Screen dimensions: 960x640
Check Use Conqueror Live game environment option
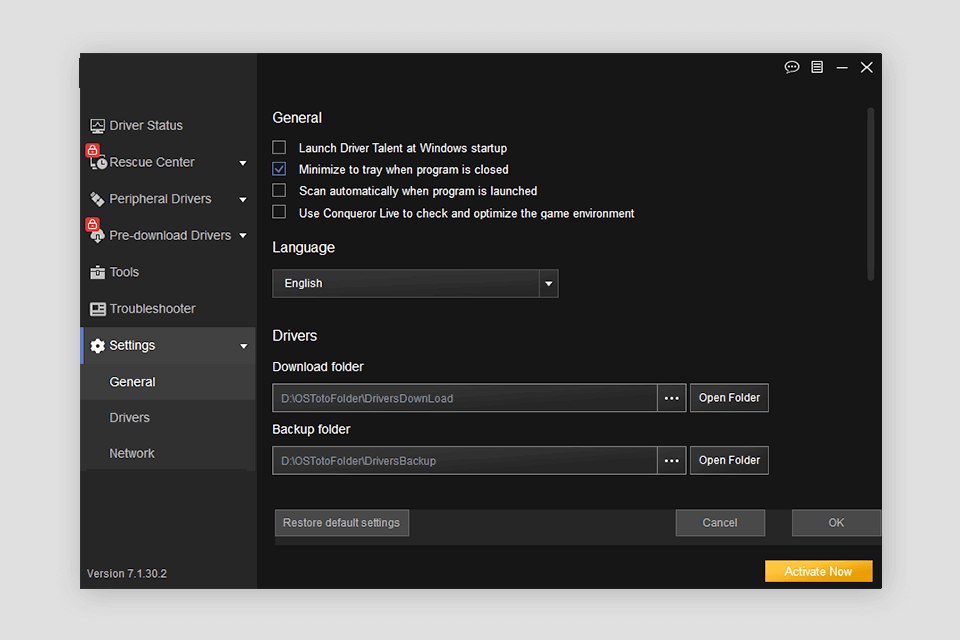[x=279, y=212]
